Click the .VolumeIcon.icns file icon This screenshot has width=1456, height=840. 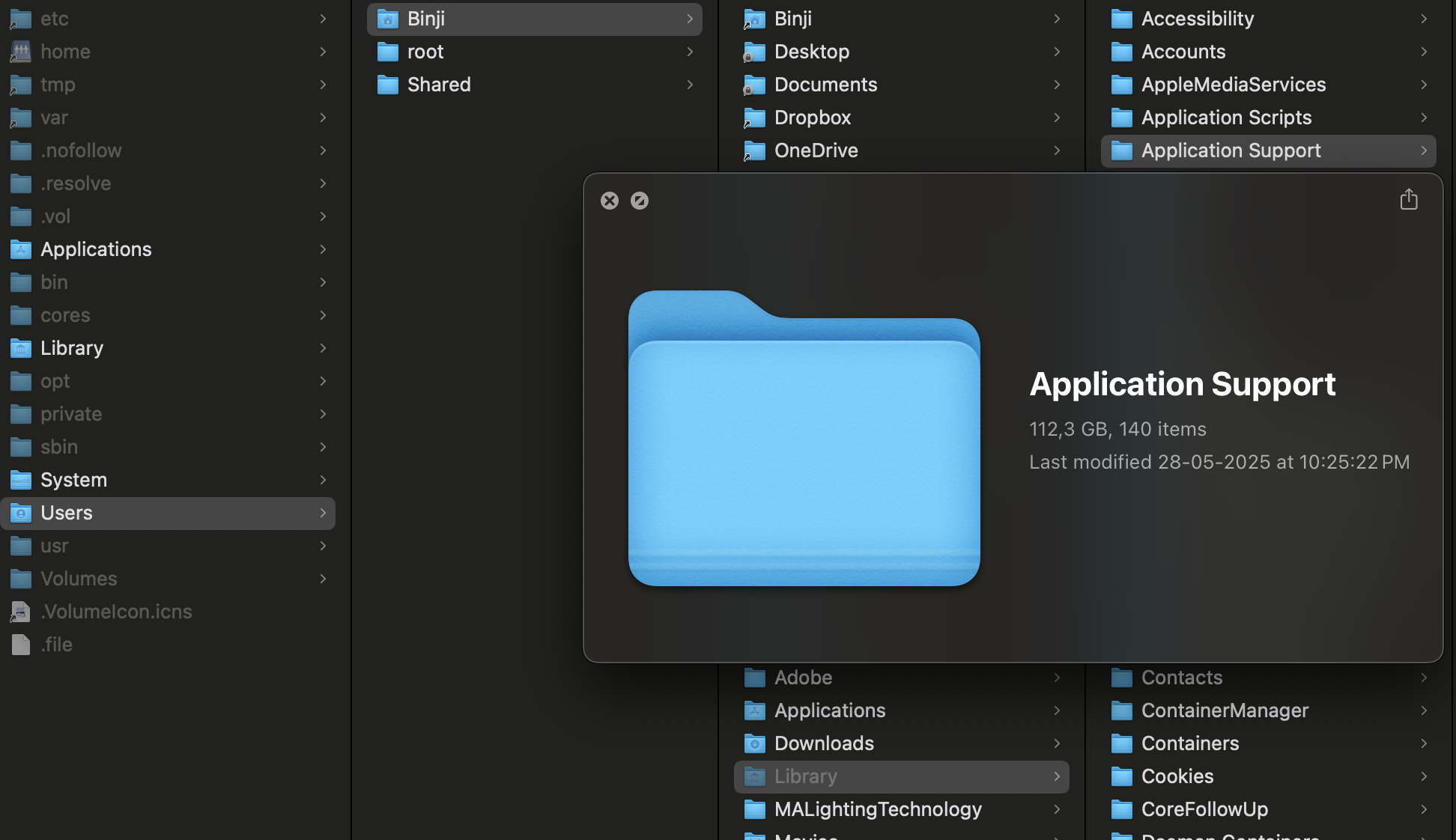pyautogui.click(x=21, y=612)
